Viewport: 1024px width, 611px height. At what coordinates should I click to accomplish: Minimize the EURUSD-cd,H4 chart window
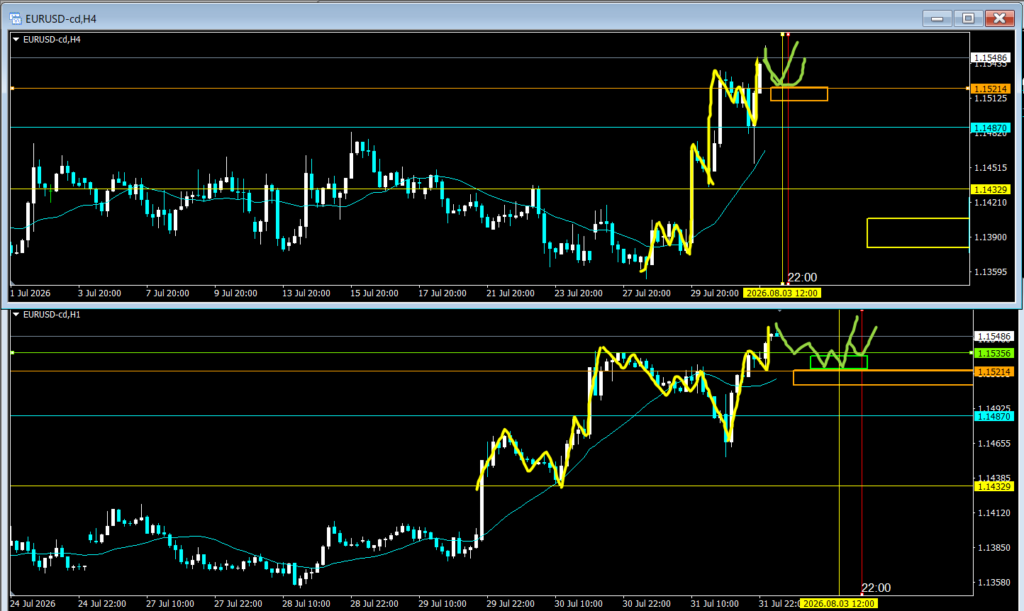(x=937, y=18)
